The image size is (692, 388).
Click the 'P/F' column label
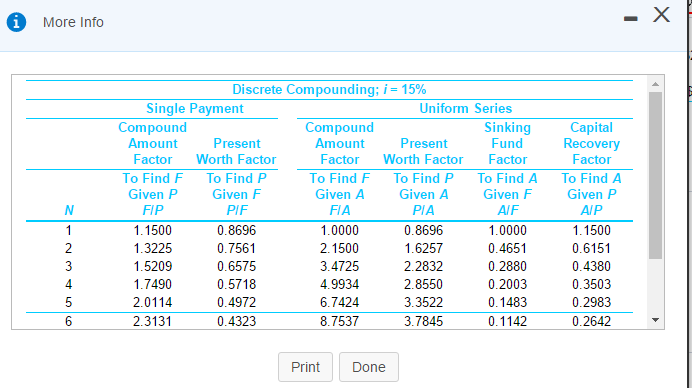coord(237,210)
